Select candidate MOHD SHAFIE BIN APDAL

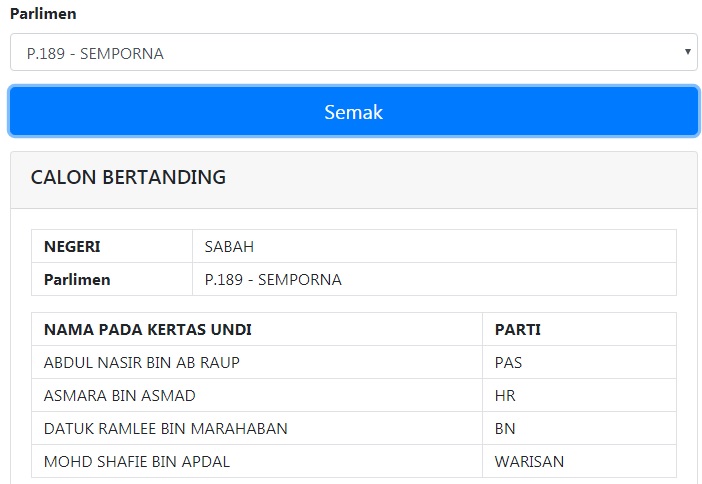pos(136,462)
